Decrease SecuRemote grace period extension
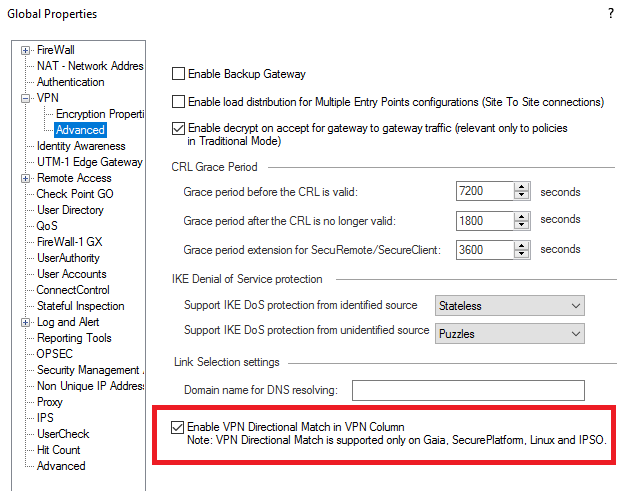 tap(522, 254)
